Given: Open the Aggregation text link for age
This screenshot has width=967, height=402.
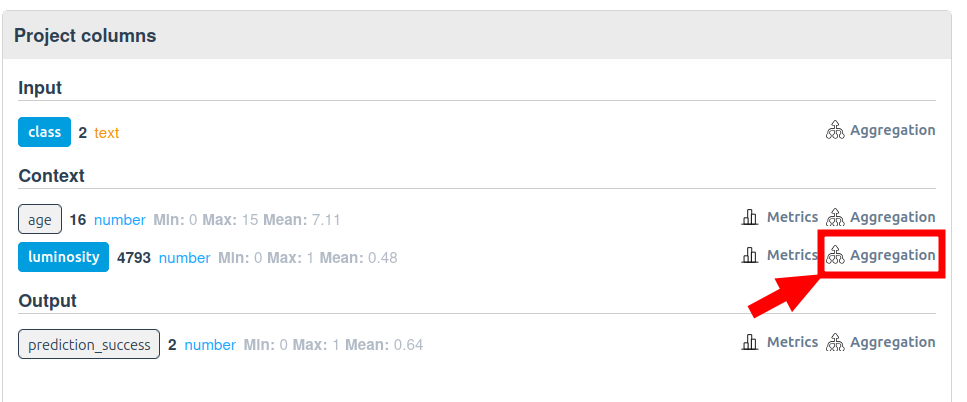Looking at the screenshot, I should coord(892,217).
